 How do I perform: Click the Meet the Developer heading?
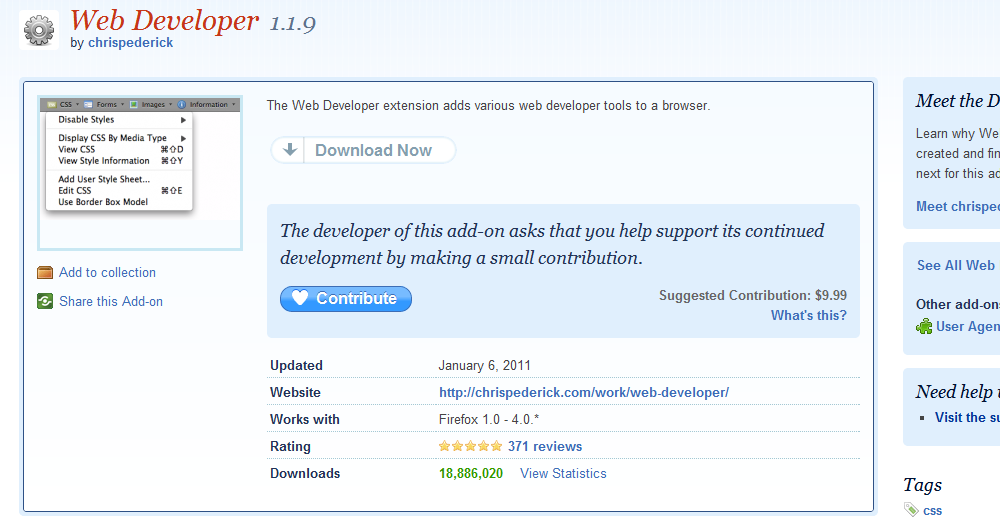pos(957,101)
